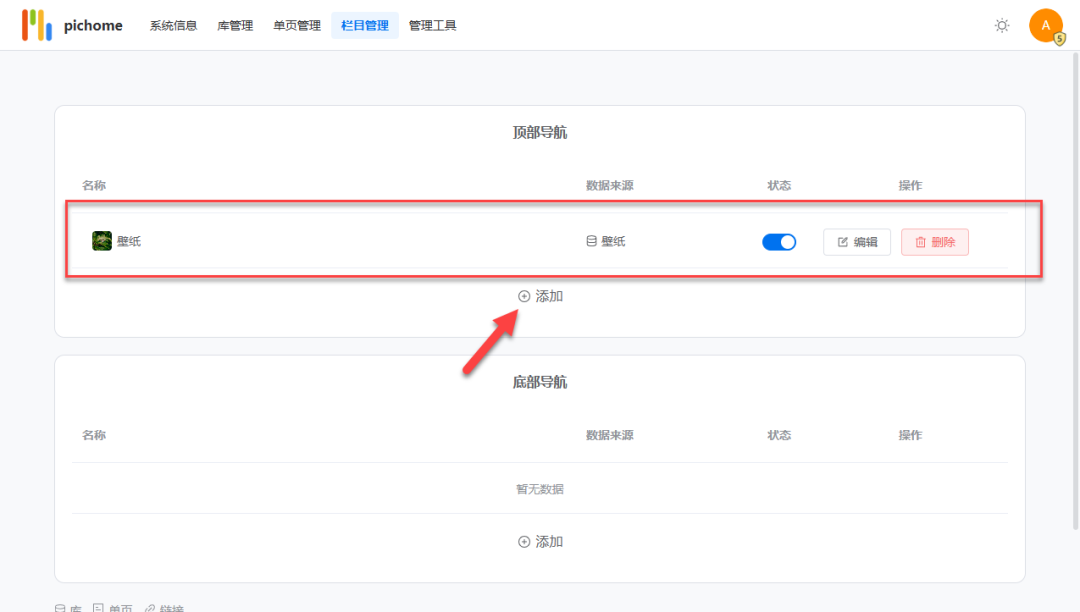The height and width of the screenshot is (612, 1080).
Task: Click the 删除 button for 壁纸
Action: coord(934,240)
